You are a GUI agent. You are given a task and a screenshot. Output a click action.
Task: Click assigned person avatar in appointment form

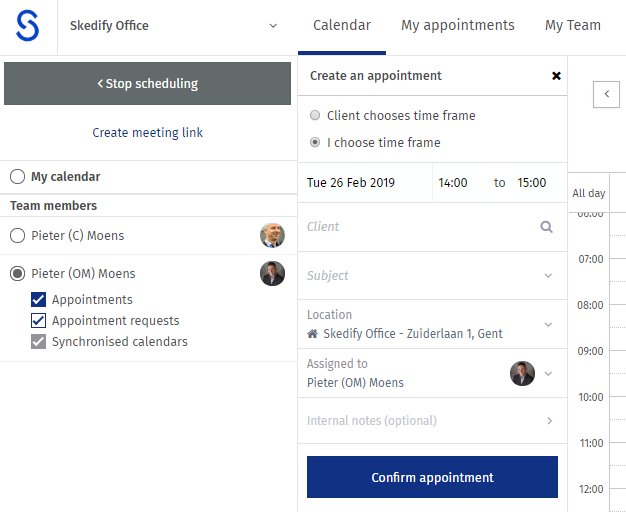pos(522,373)
